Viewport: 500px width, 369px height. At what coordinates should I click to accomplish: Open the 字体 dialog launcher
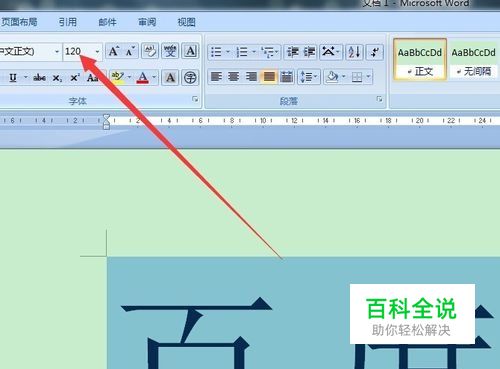click(x=195, y=99)
